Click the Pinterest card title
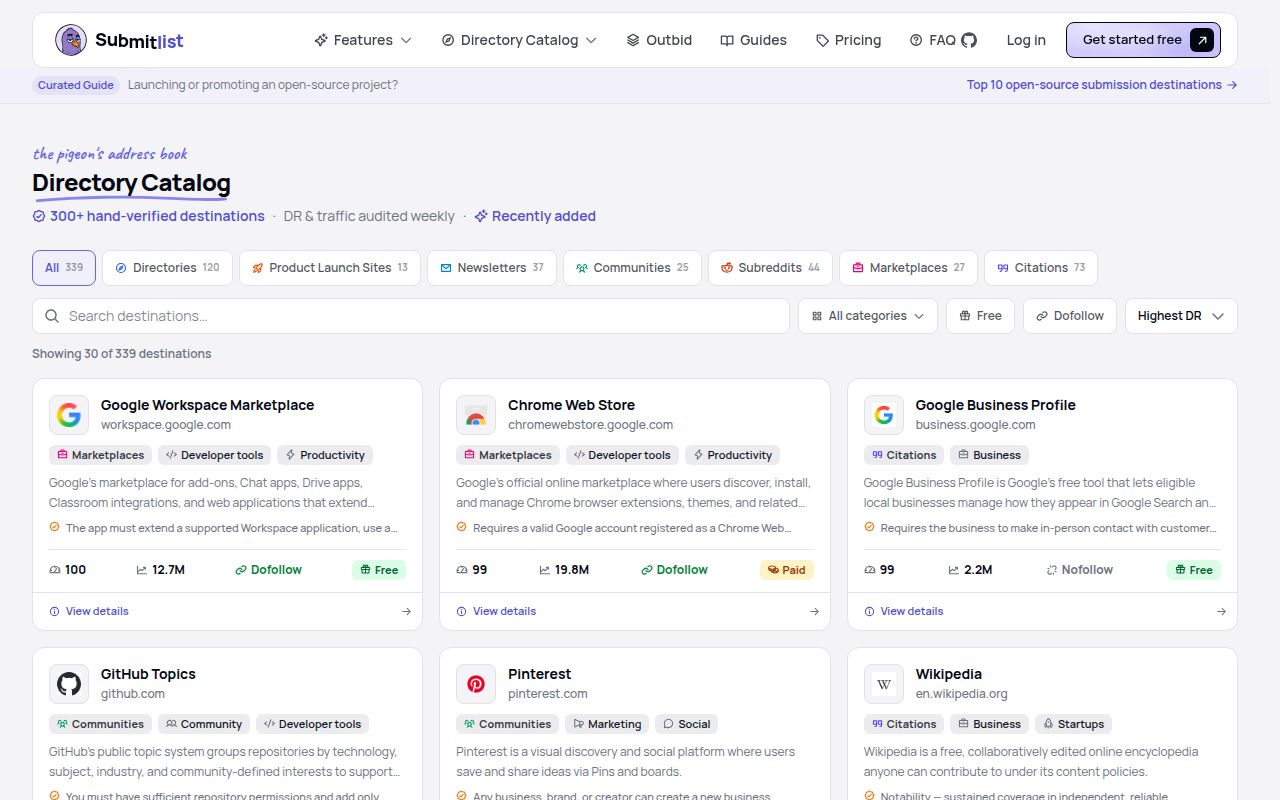Viewport: 1280px width, 800px height. (x=540, y=674)
